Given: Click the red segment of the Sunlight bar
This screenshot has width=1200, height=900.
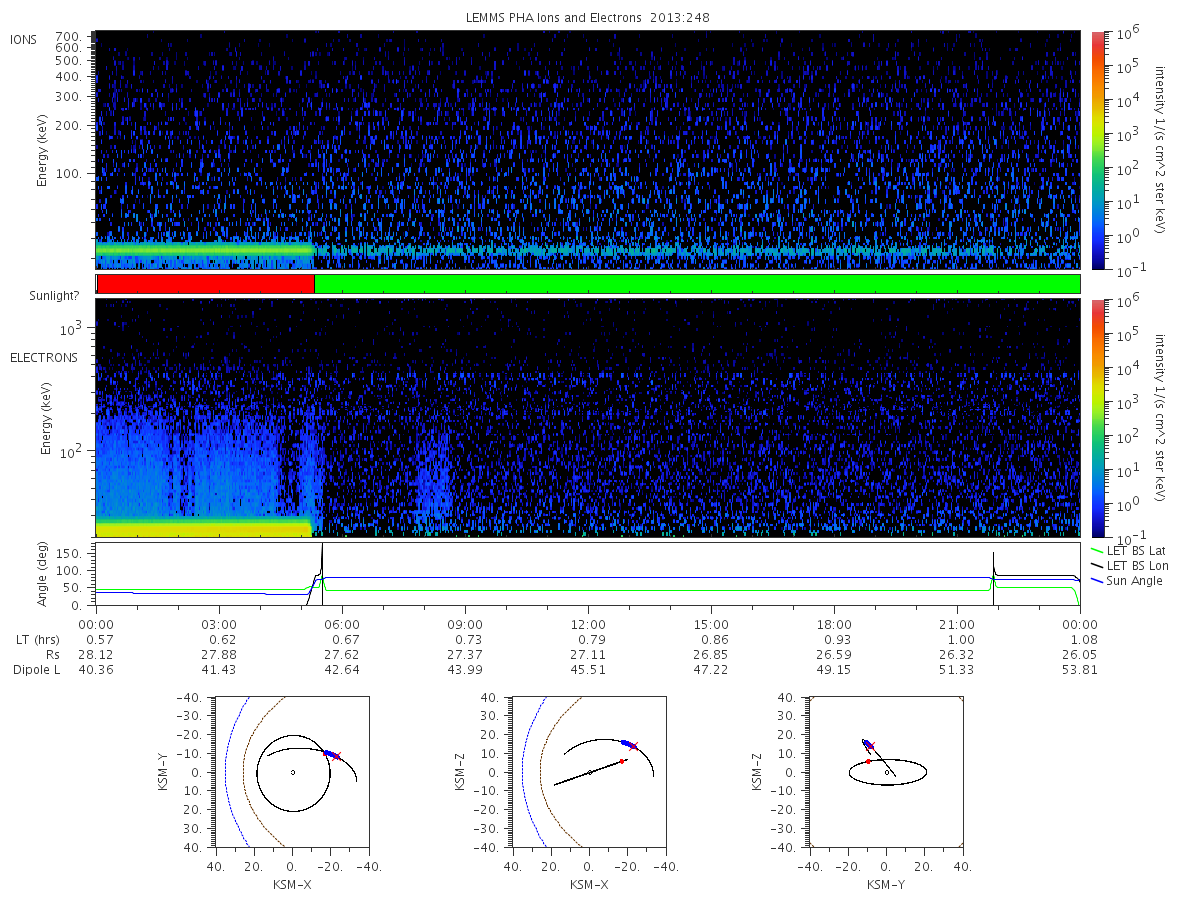Looking at the screenshot, I should click(x=205, y=284).
